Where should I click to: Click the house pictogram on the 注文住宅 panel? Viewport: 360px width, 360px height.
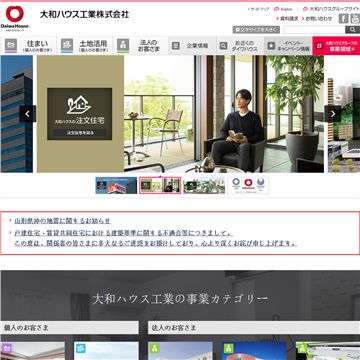[x=79, y=104]
